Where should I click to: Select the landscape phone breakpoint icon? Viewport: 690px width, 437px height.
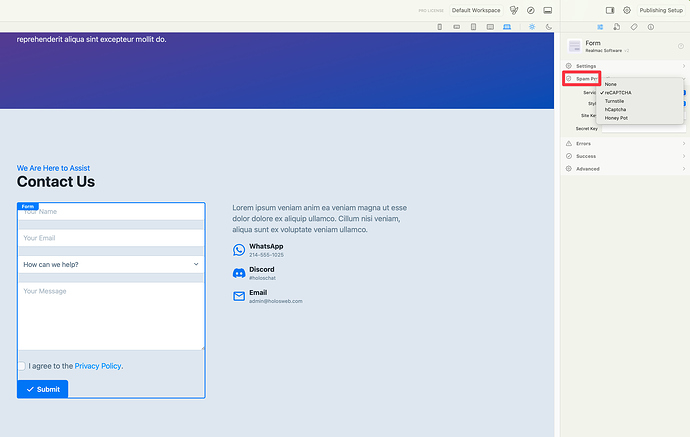click(x=457, y=27)
